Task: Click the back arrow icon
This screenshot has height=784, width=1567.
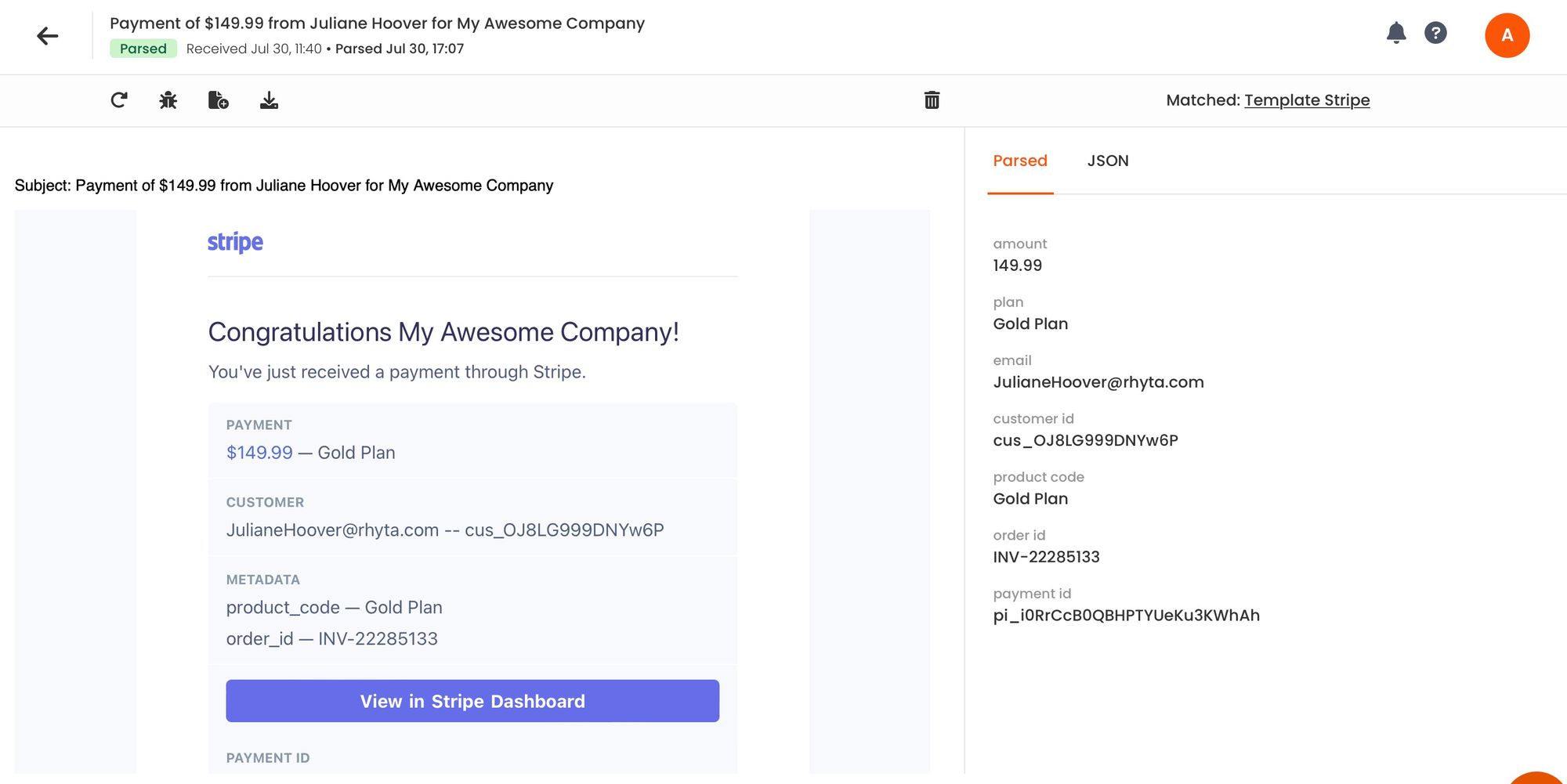Action: pos(48,36)
